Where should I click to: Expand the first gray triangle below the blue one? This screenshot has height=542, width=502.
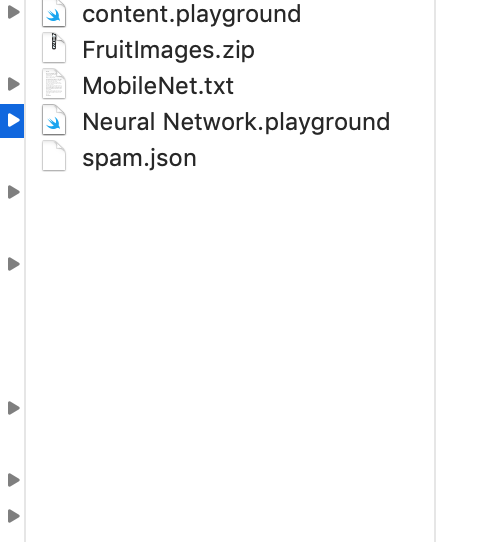(13, 192)
